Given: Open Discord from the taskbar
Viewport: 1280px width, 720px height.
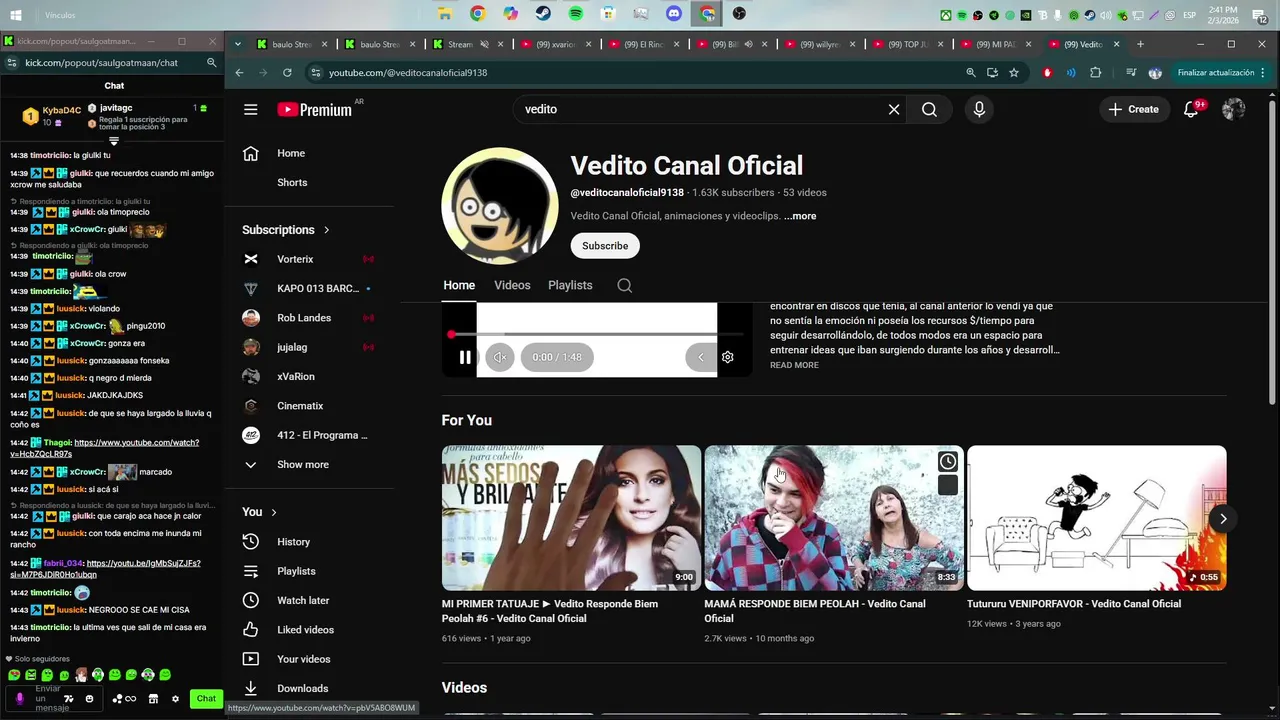Looking at the screenshot, I should click(674, 14).
